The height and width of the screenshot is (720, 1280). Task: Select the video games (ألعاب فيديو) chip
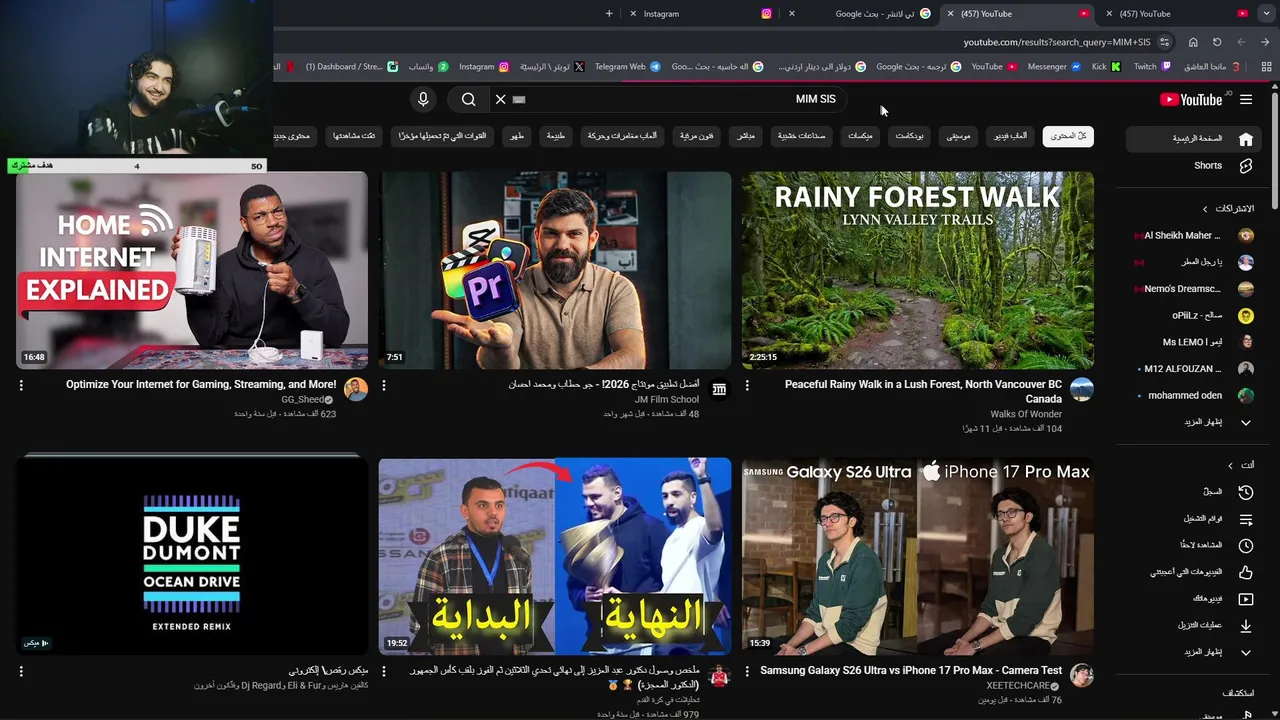[1009, 136]
